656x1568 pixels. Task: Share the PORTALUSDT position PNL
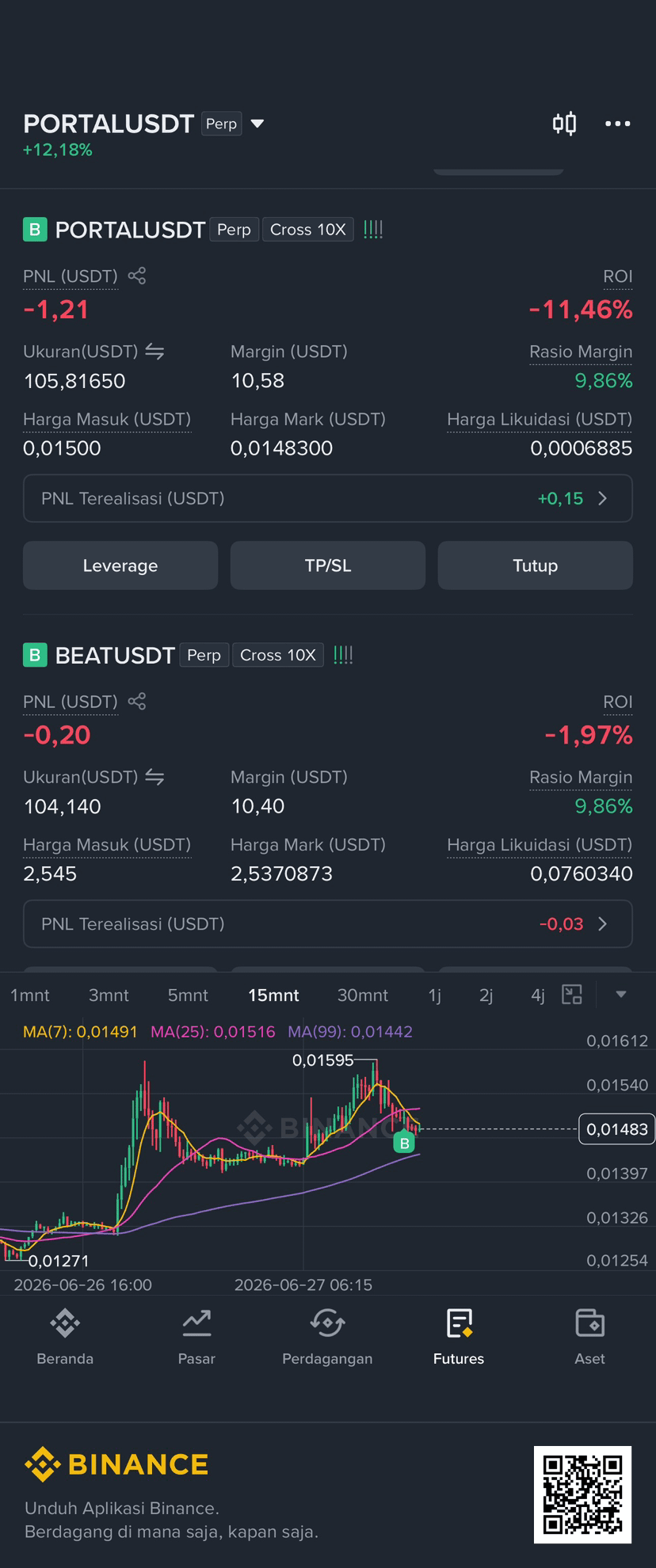coord(137,276)
